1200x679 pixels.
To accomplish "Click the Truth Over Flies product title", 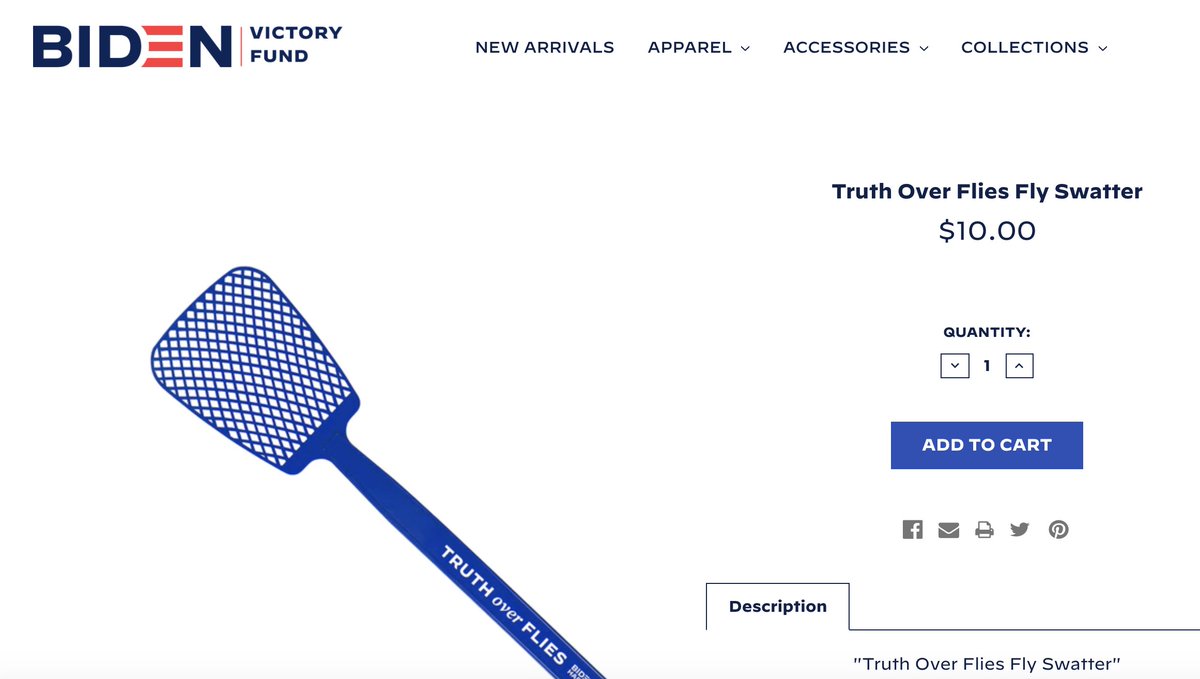I will [x=987, y=191].
